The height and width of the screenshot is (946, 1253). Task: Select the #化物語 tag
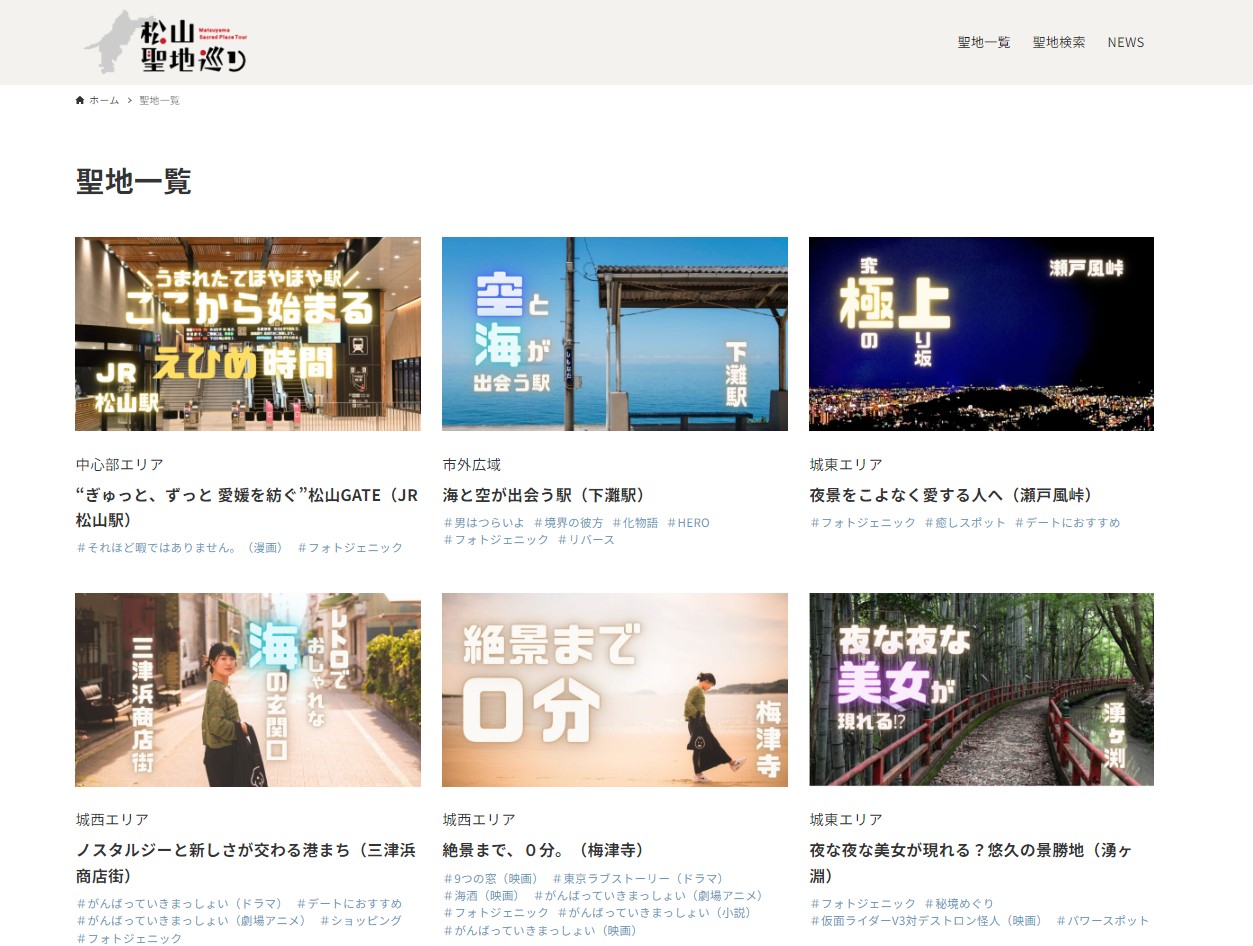pos(635,523)
